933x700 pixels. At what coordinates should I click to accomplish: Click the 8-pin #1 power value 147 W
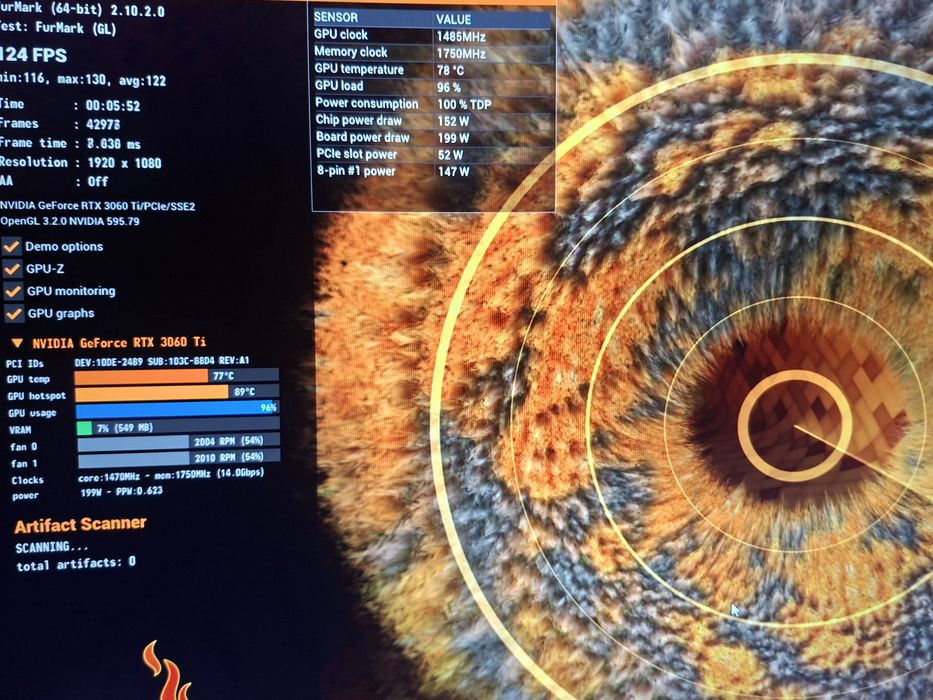tap(453, 172)
